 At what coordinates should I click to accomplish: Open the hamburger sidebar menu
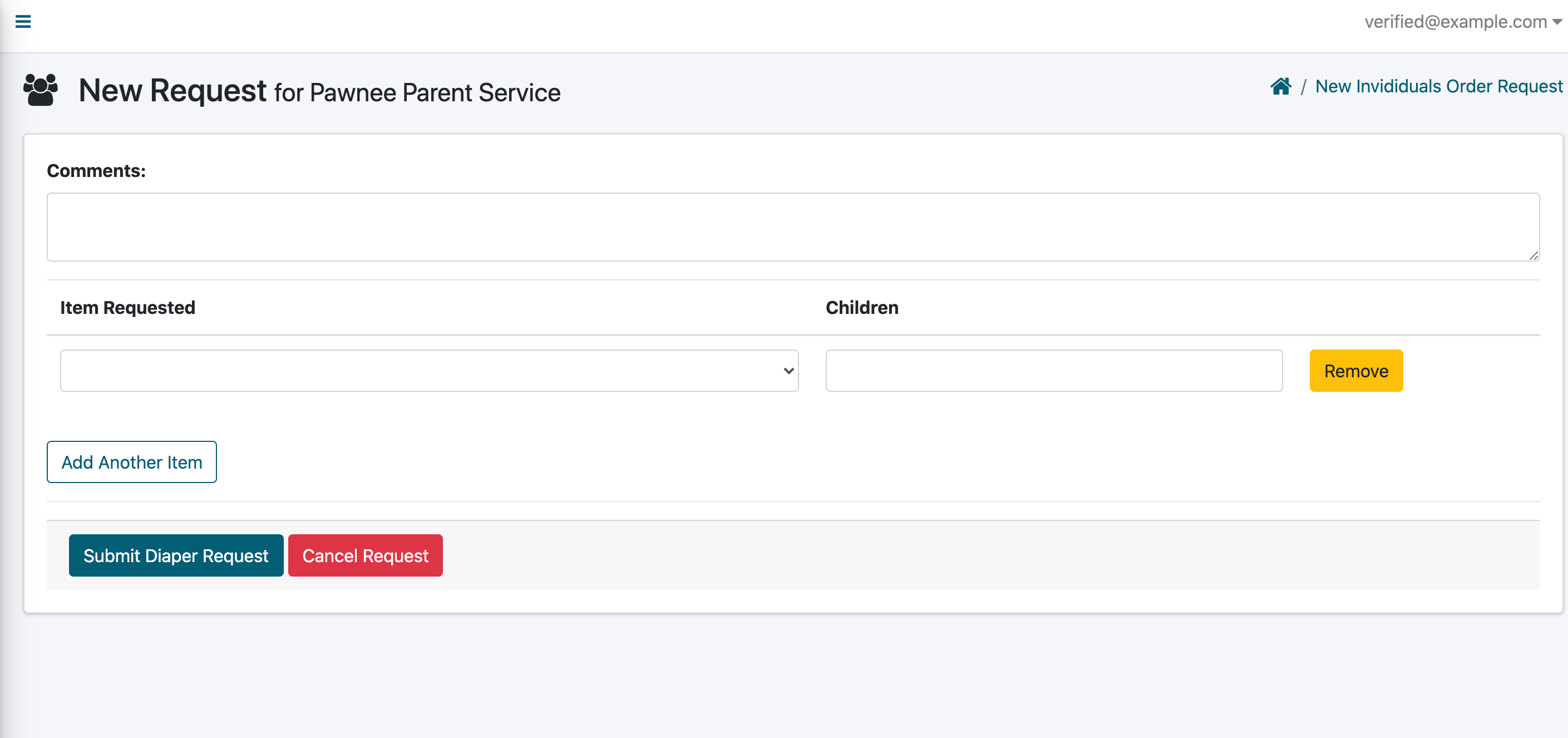pos(23,22)
